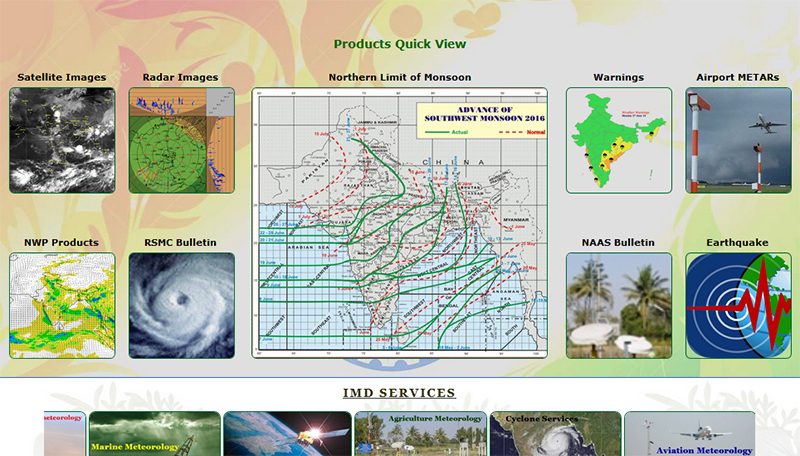Open the Warnings India map thumbnail
This screenshot has width=800, height=456.
click(x=619, y=140)
